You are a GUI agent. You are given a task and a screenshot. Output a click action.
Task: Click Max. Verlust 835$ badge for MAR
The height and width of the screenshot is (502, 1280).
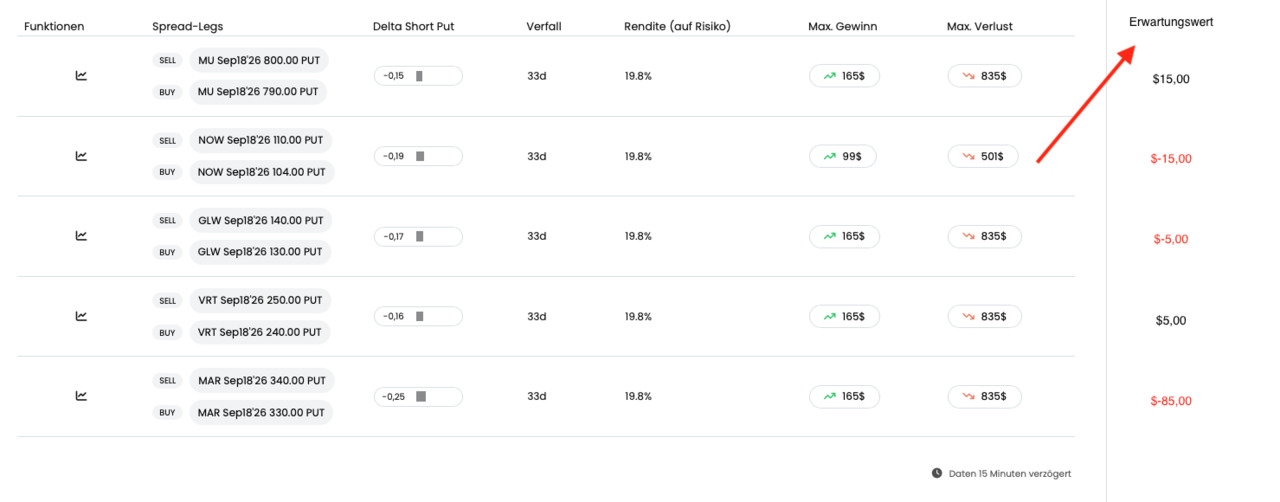click(985, 396)
